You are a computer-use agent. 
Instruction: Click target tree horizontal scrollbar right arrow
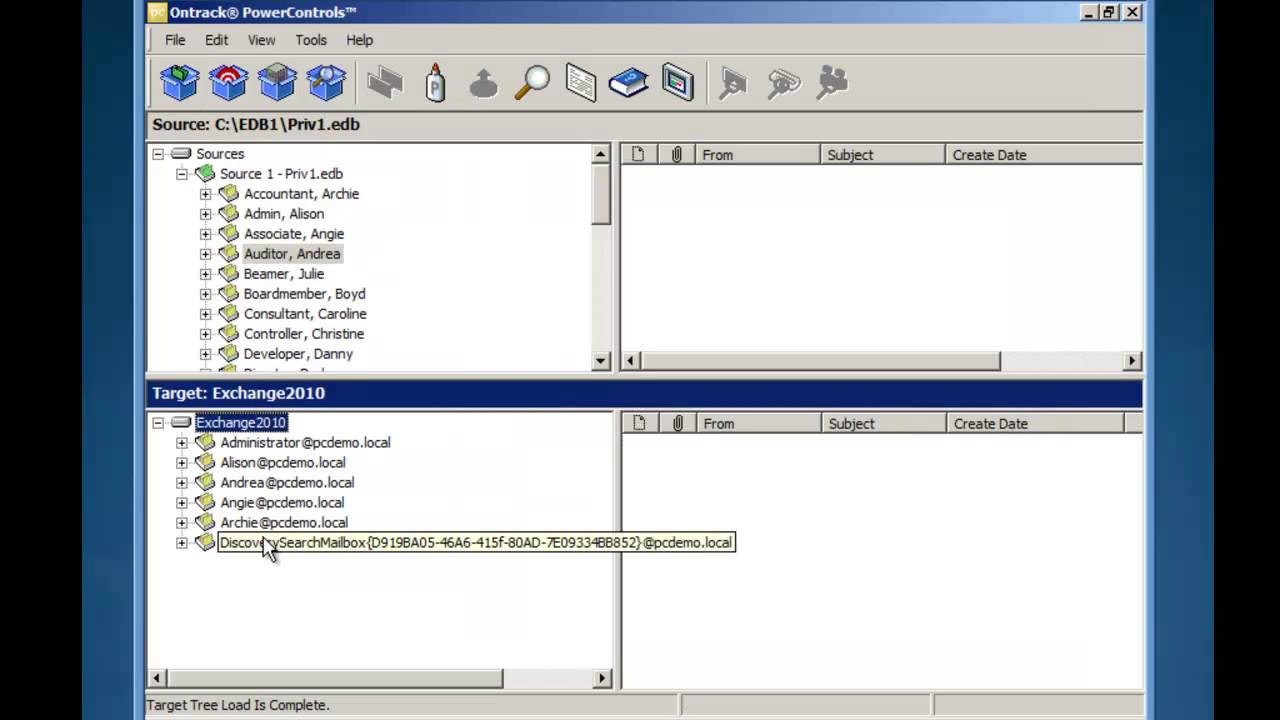602,678
